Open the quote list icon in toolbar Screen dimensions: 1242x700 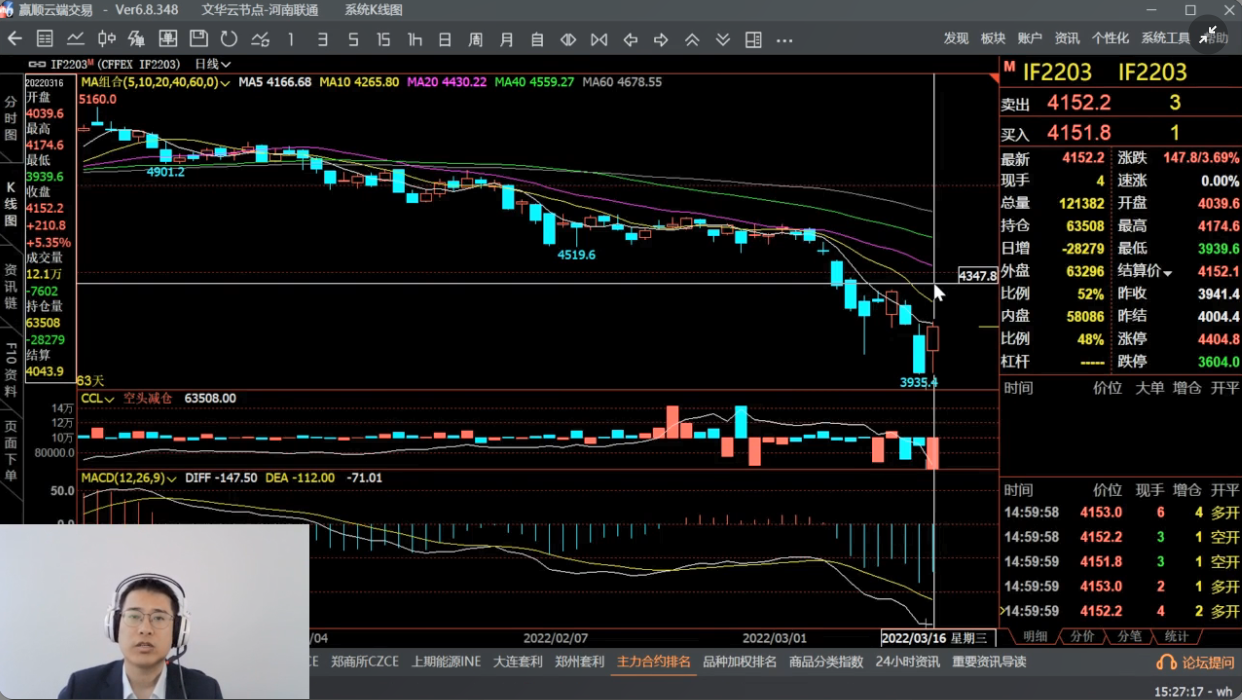pyautogui.click(x=45, y=39)
